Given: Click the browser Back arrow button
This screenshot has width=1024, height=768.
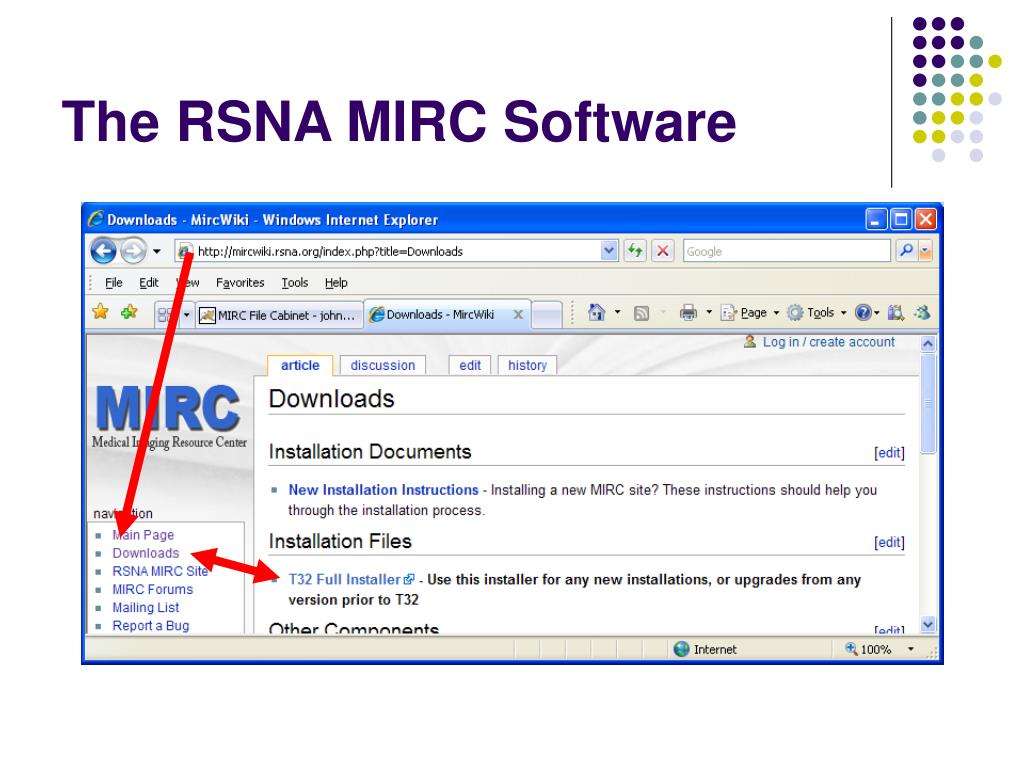Looking at the screenshot, I should [x=103, y=251].
